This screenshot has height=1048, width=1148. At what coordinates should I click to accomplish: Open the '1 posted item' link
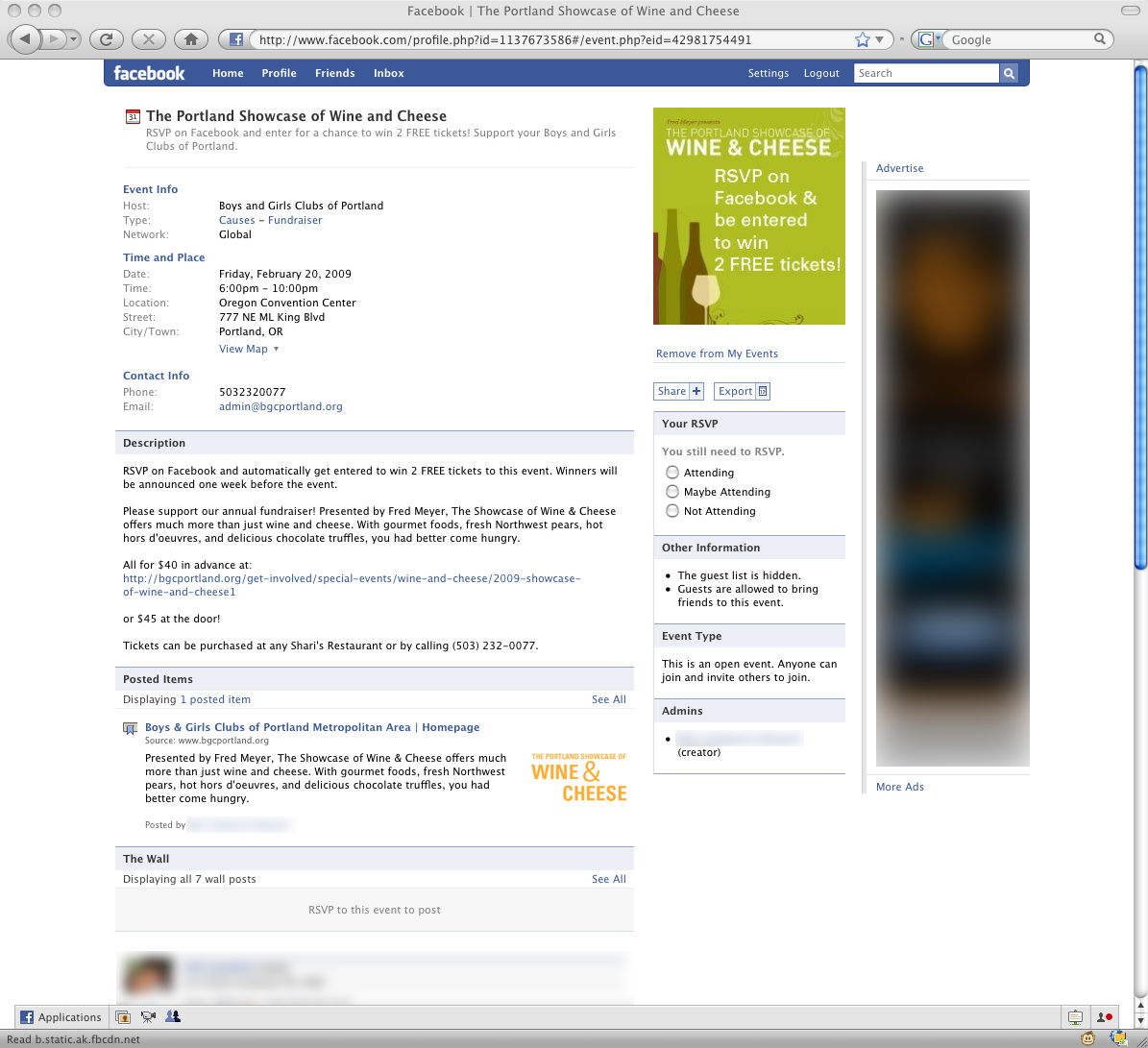[215, 699]
